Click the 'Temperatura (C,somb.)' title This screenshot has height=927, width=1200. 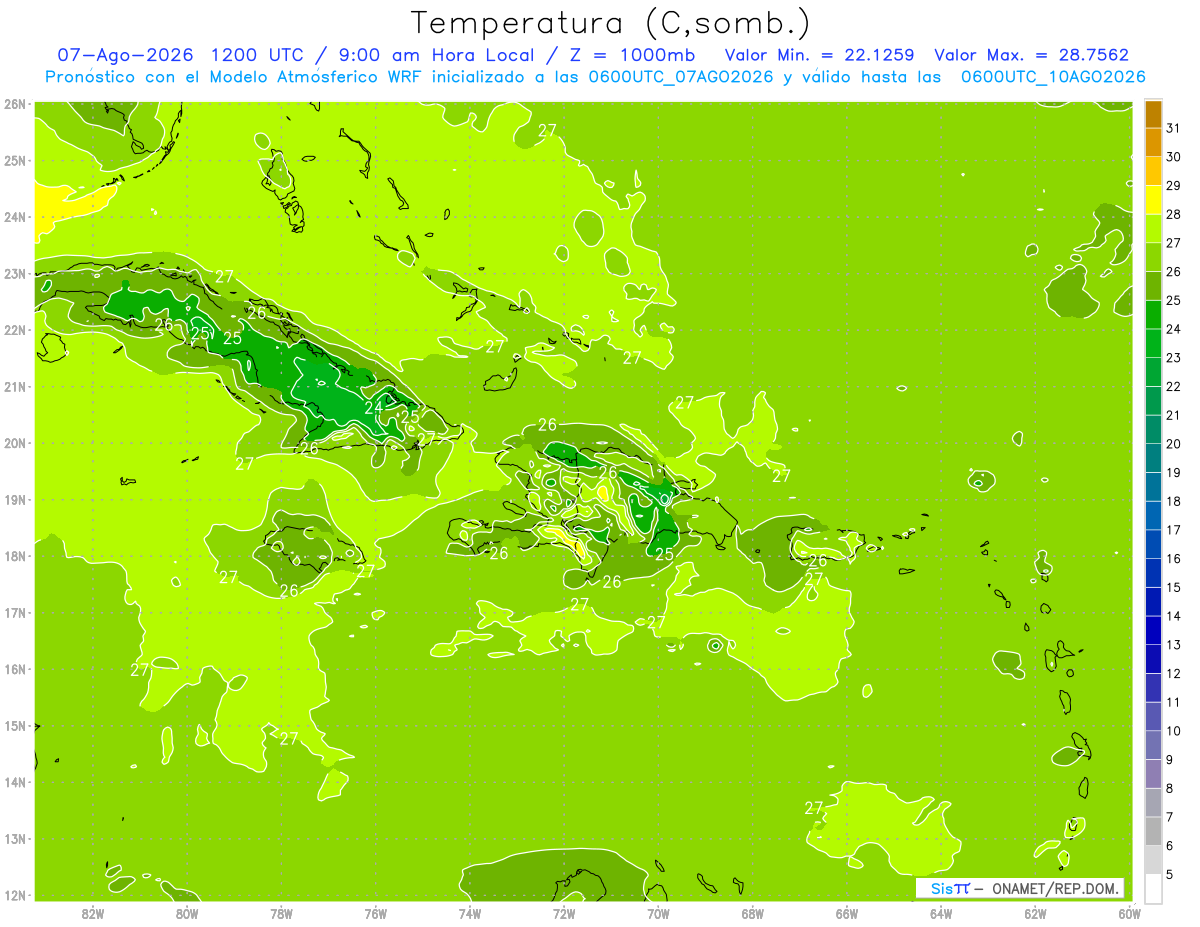tap(611, 22)
